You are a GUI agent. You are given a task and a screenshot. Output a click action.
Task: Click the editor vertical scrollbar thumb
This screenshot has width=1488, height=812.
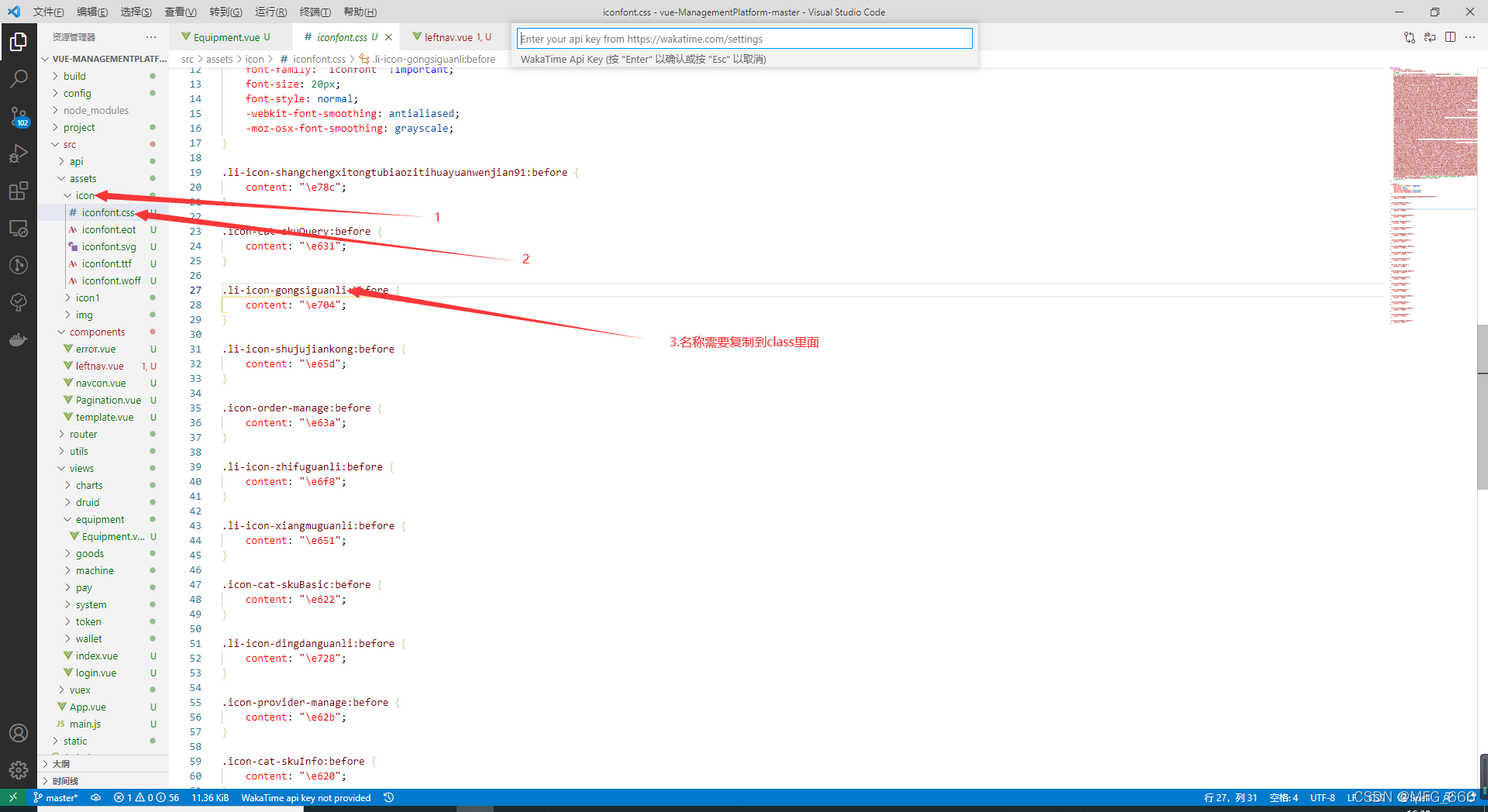click(x=1483, y=407)
